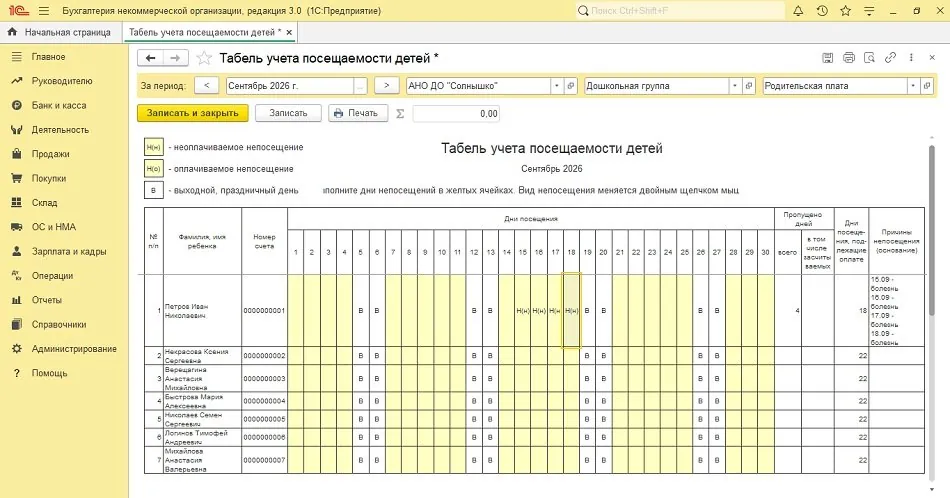Select the В weekend legend cell

[154, 190]
